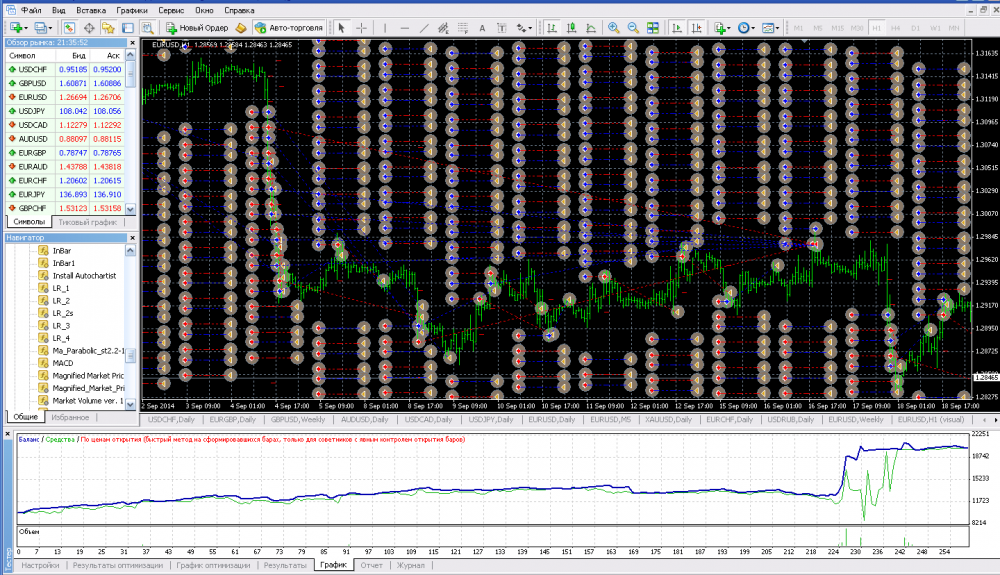Select the MACD item in Navigator
1000x575 pixels.
coord(62,363)
